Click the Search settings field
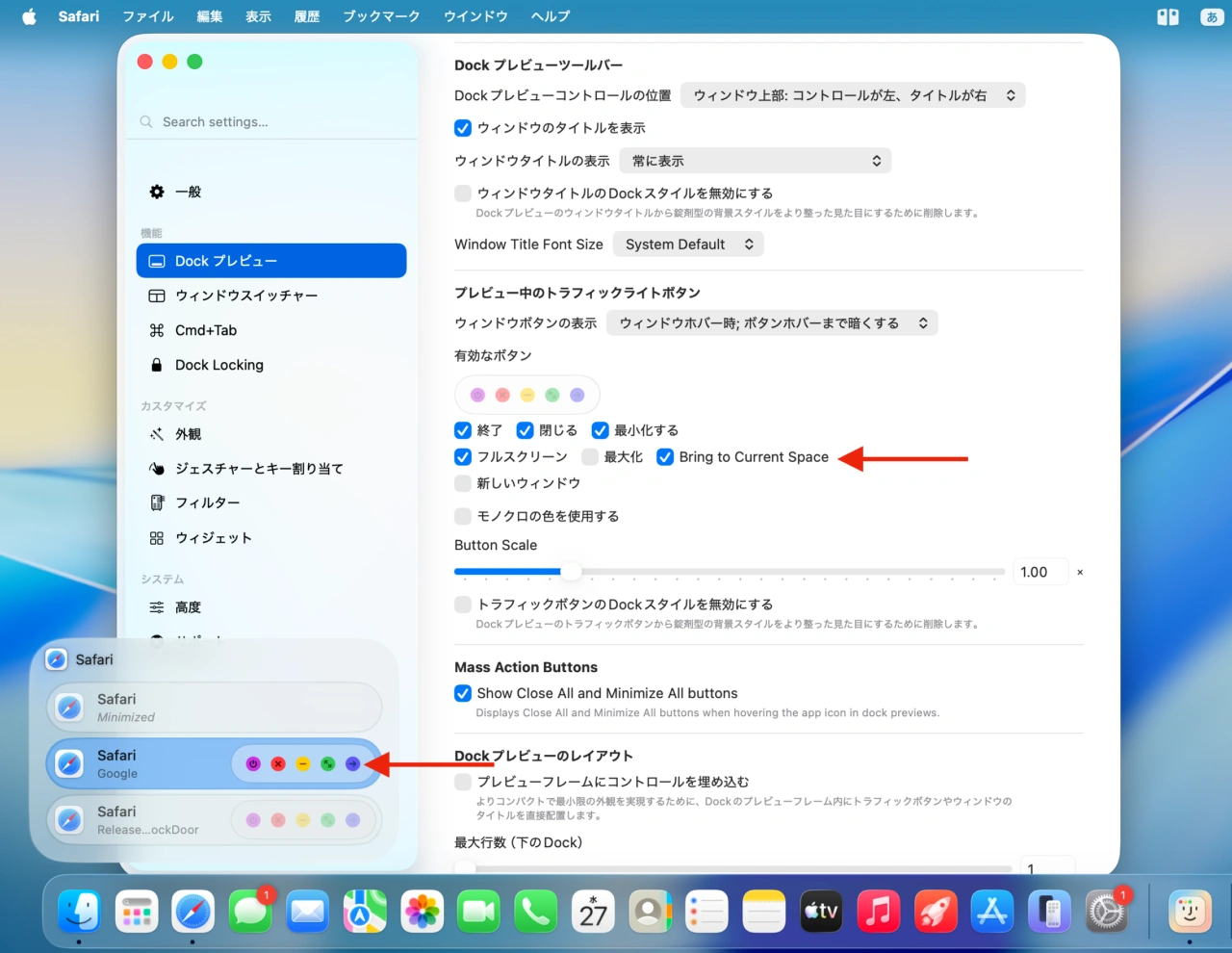This screenshot has height=953, width=1232. tap(272, 122)
